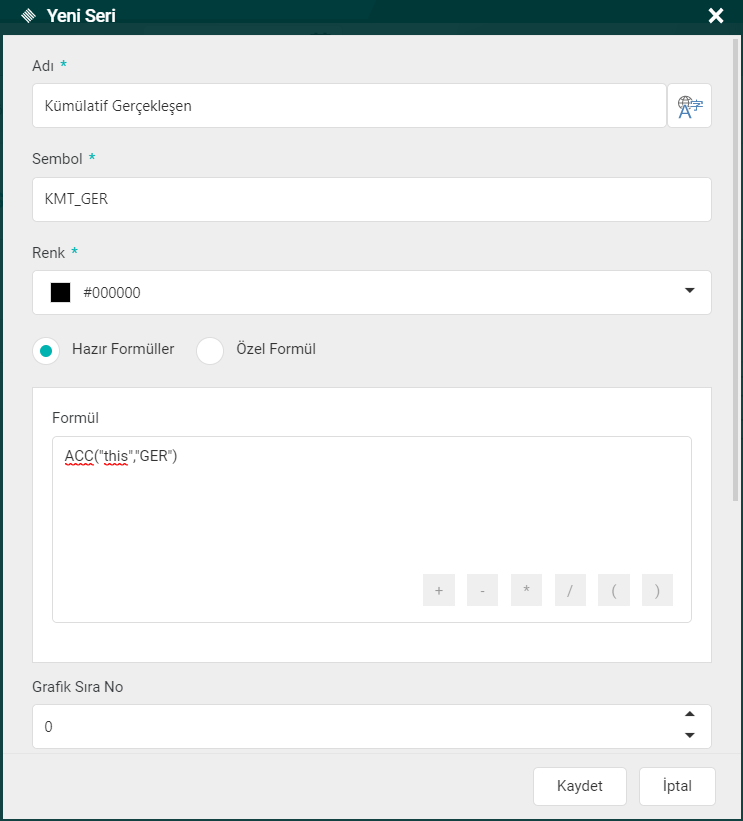Insert plus operator into formula
This screenshot has width=743, height=821.
coord(438,590)
